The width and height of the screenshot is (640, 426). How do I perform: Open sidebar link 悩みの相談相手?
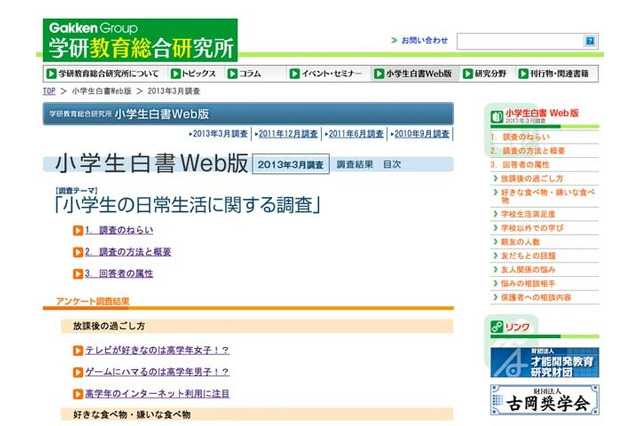coord(528,283)
